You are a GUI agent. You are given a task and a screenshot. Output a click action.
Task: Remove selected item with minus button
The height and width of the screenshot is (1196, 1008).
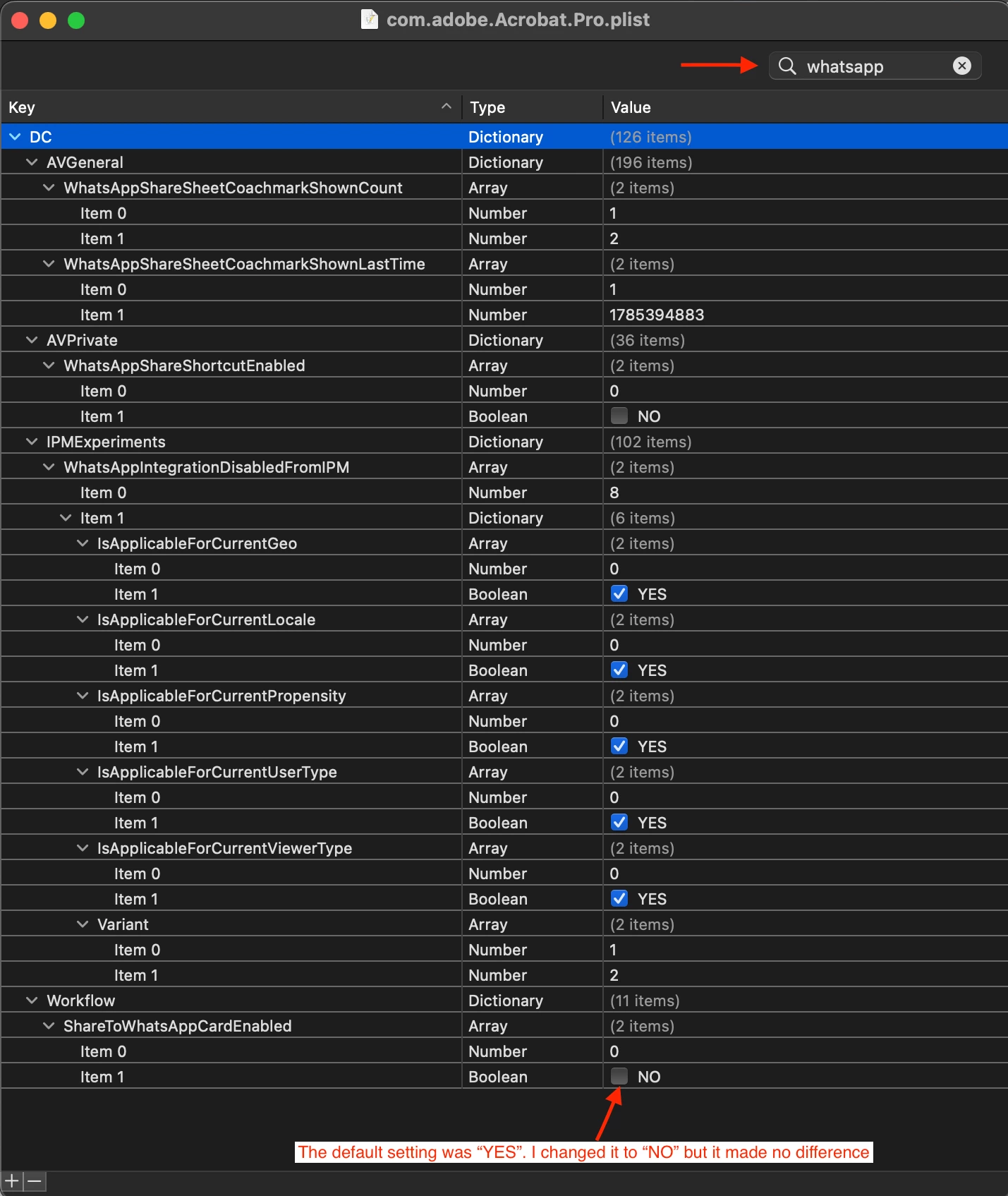coord(35,1180)
